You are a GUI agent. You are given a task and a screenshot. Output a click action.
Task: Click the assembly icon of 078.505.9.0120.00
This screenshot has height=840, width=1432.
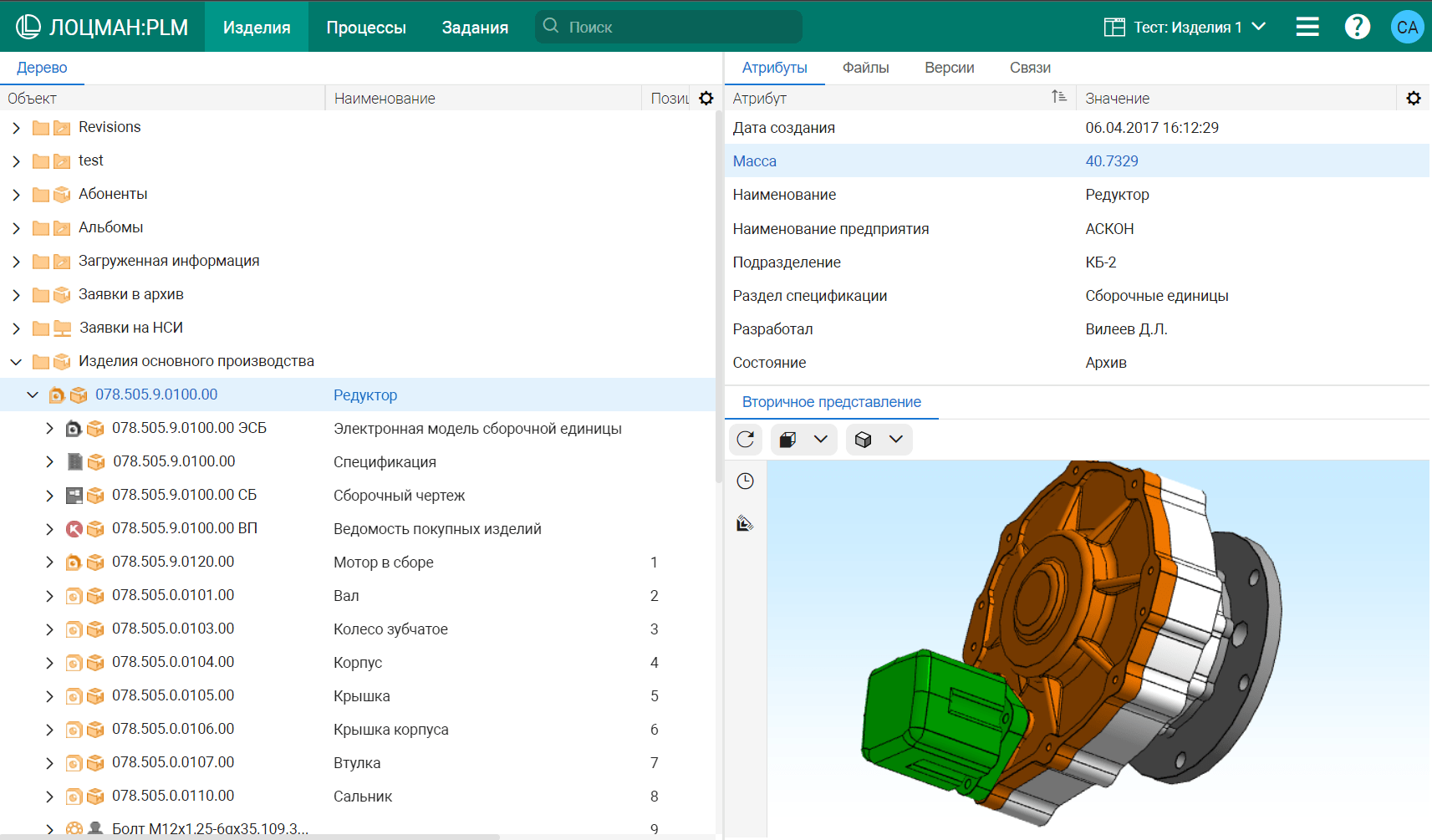(x=74, y=563)
